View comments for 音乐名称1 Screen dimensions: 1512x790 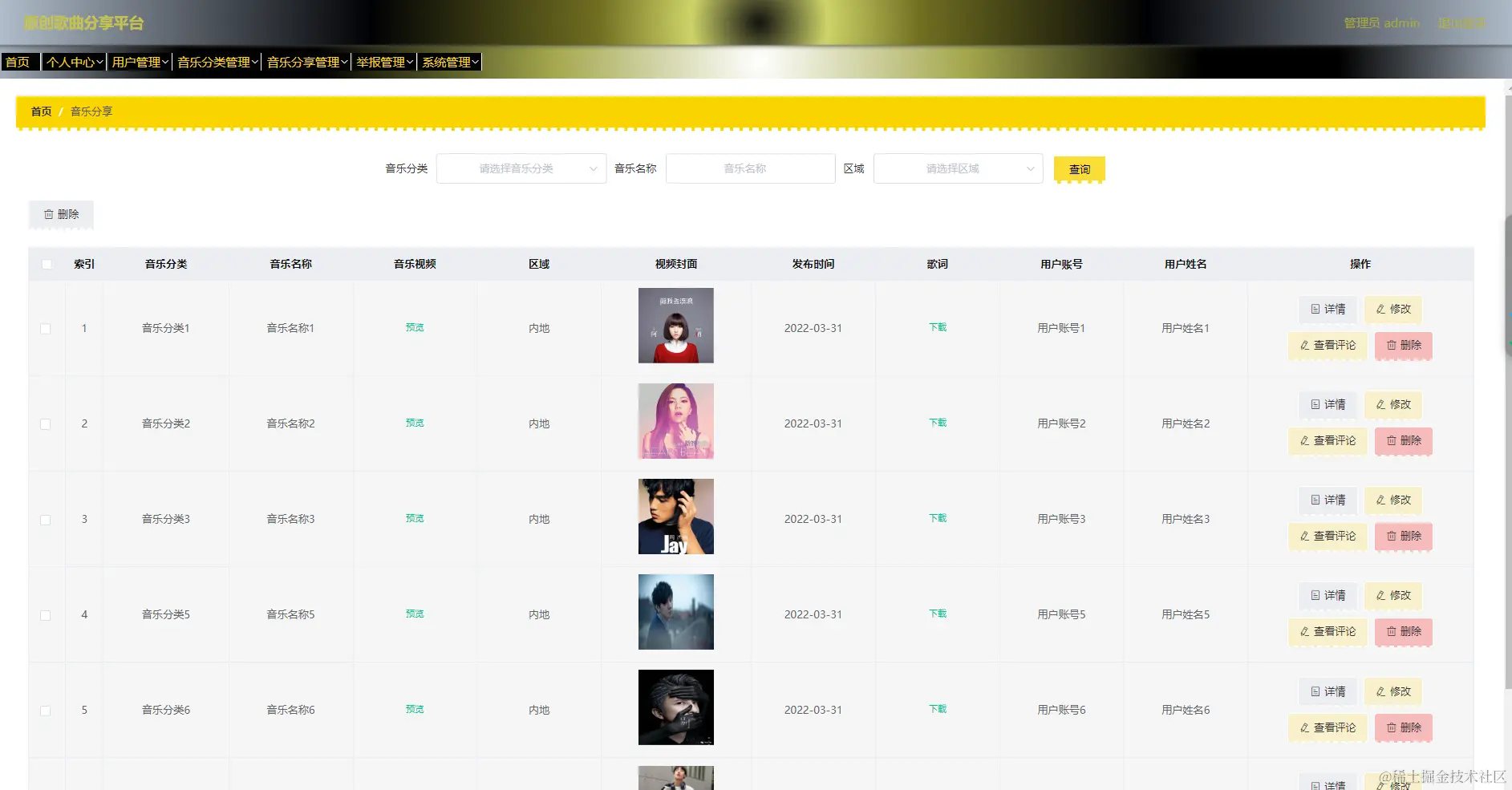(1328, 346)
